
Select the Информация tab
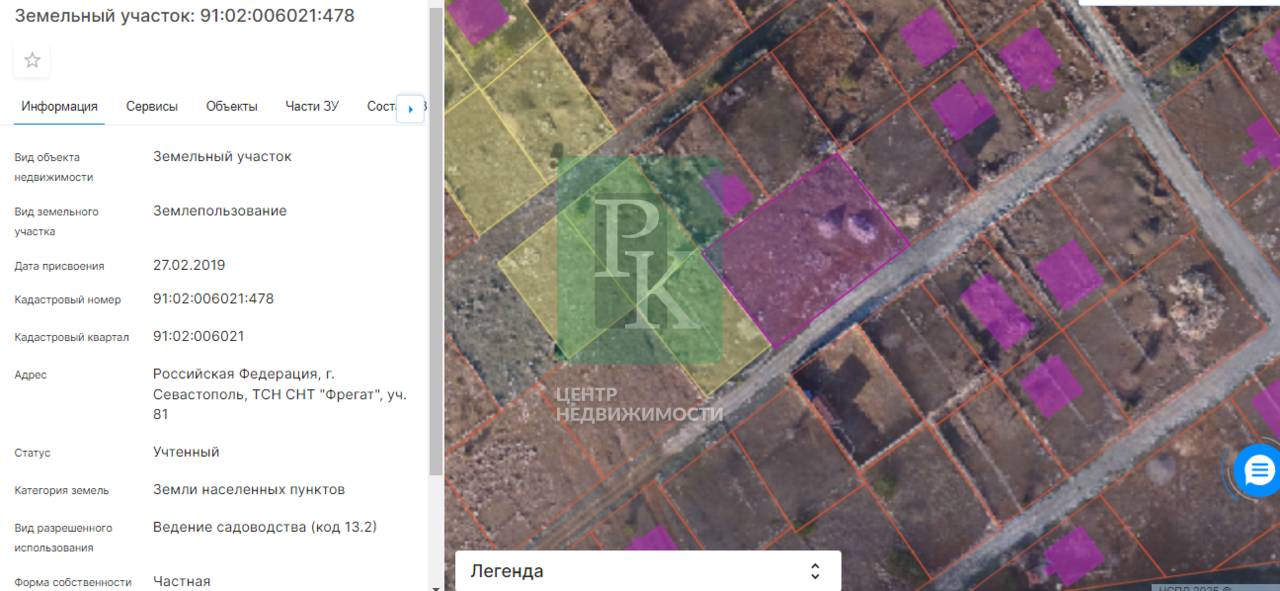tap(60, 106)
